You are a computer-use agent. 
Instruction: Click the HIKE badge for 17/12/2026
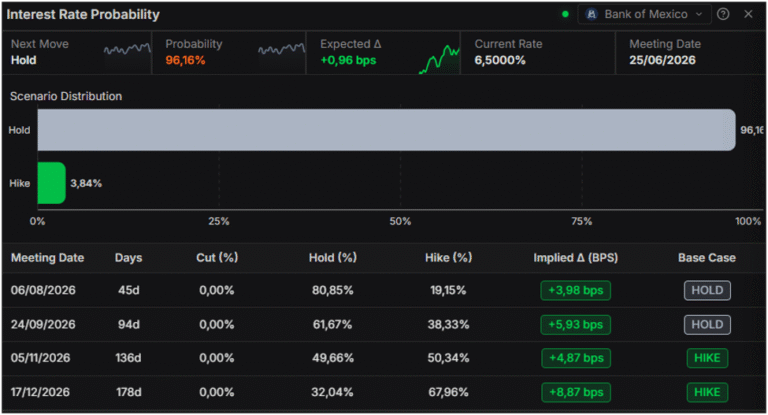tap(707, 392)
